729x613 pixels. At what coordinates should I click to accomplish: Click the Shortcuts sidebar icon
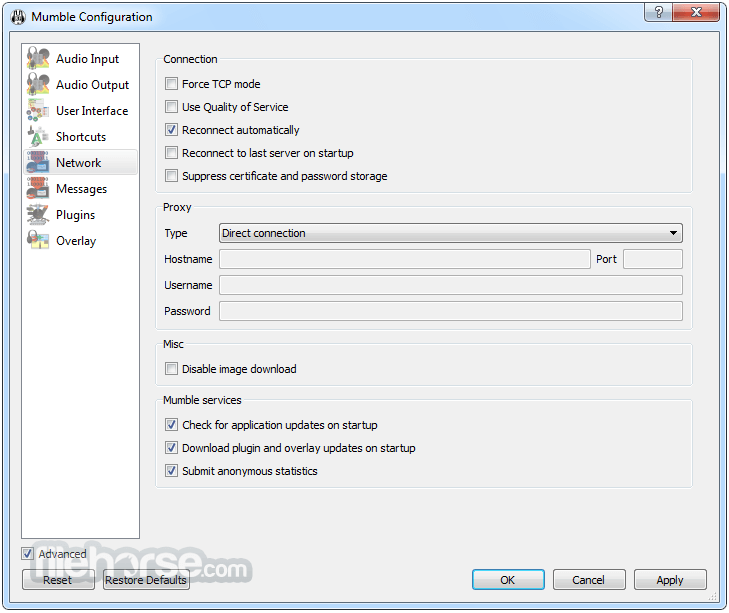[38, 136]
